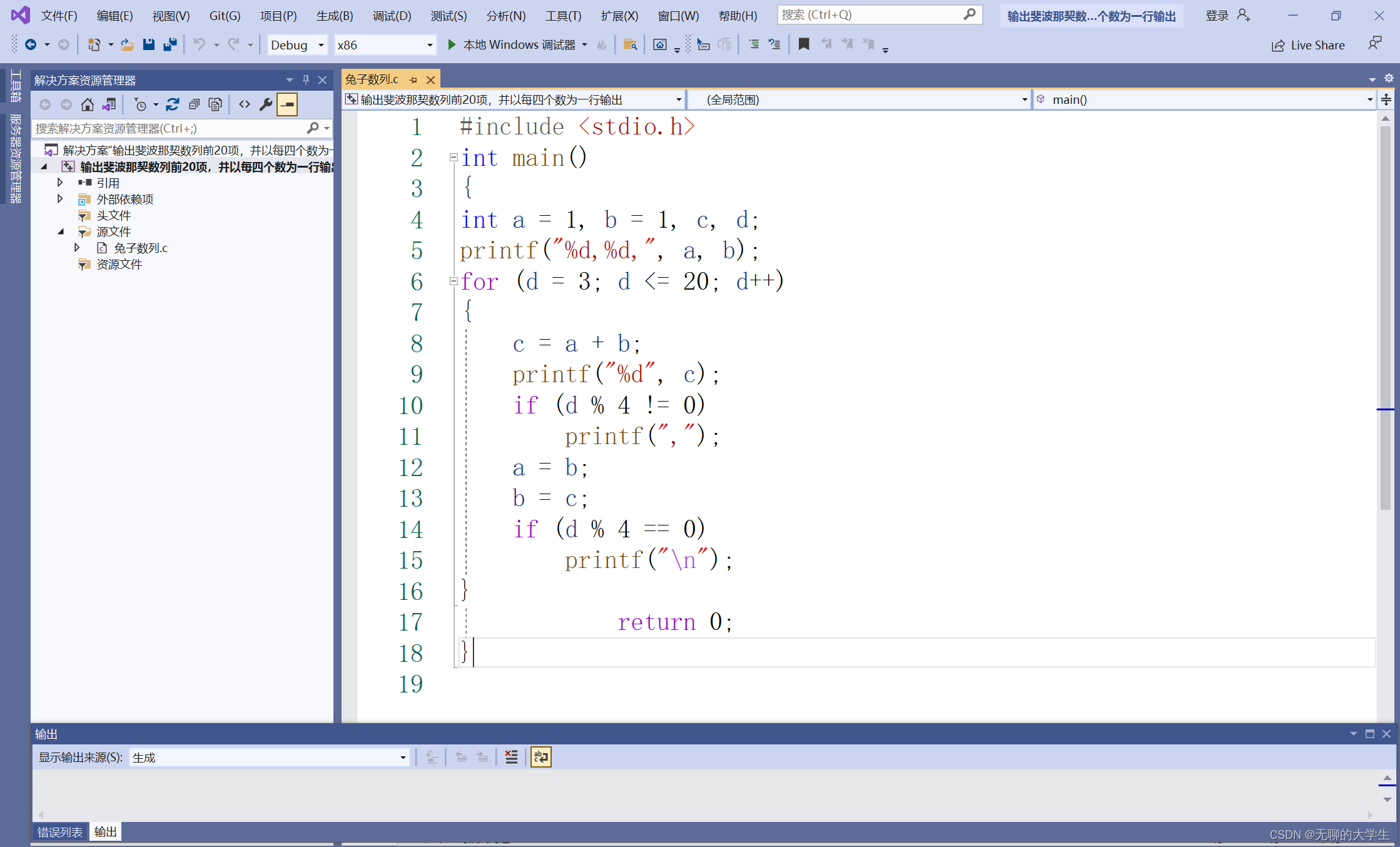
Task: Toggle the breakpoint area on line 8
Action: click(x=350, y=343)
